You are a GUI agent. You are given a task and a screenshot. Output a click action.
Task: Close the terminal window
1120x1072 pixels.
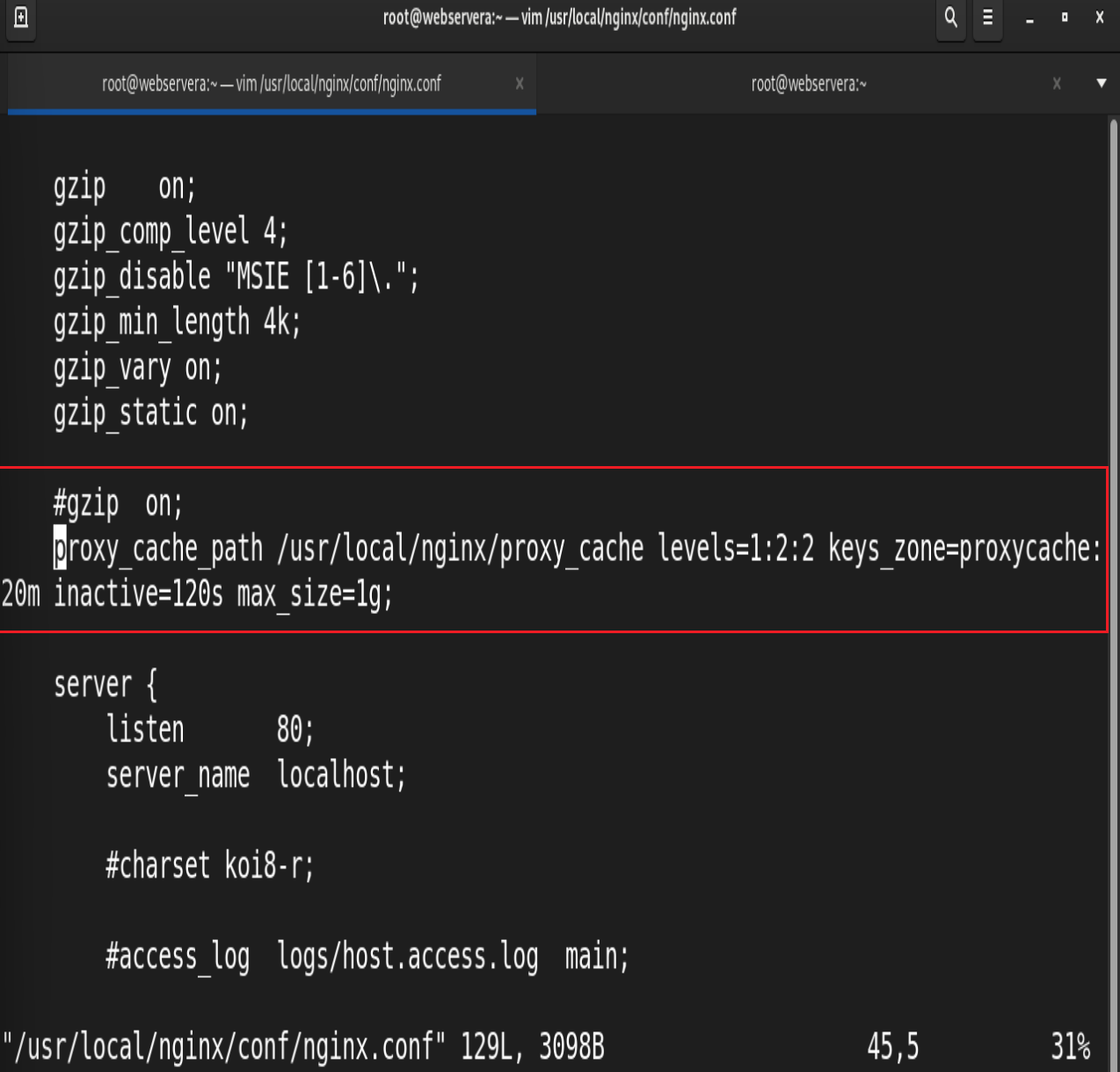pos(1100,18)
